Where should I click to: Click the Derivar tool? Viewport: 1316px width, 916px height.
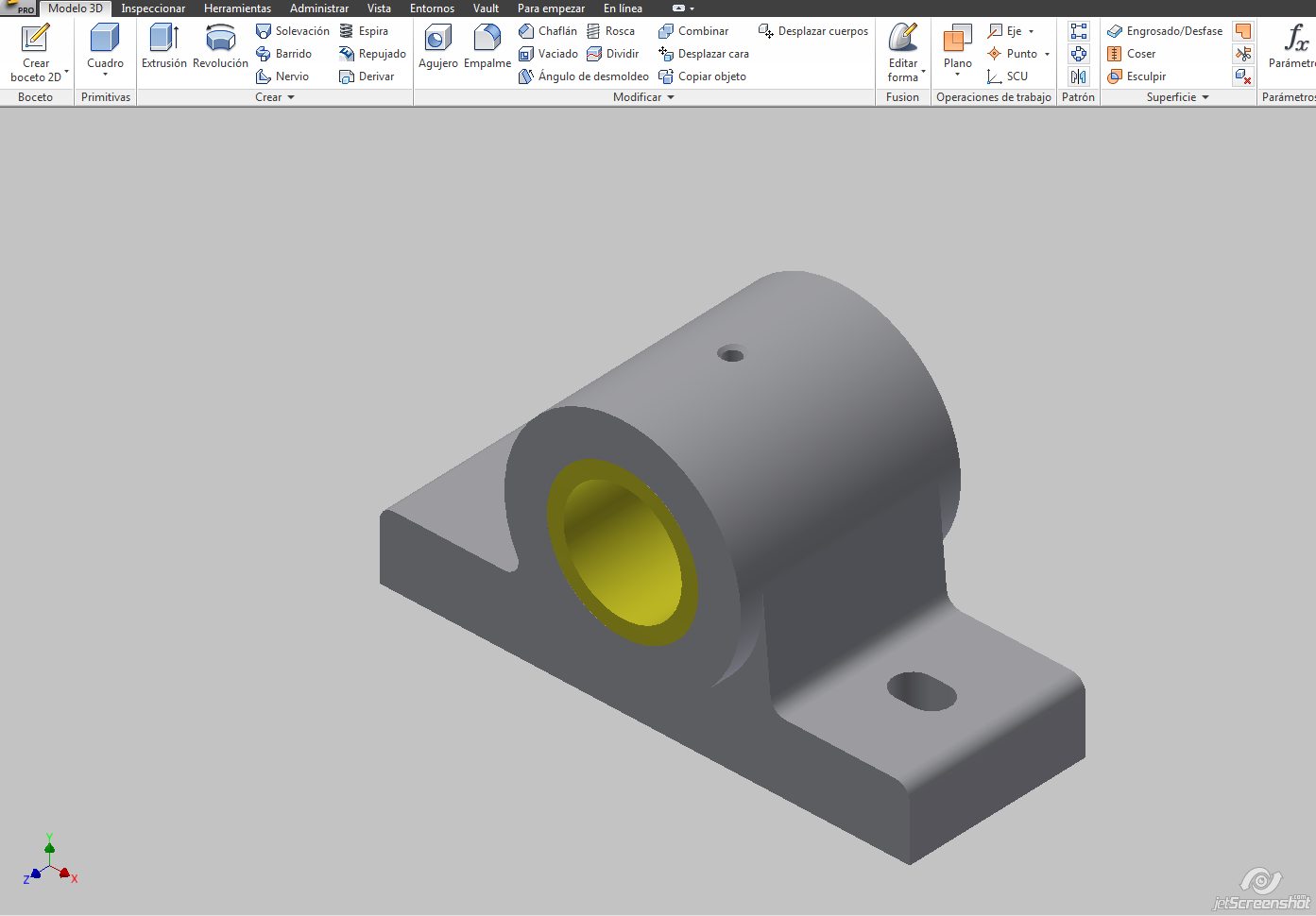pyautogui.click(x=367, y=76)
